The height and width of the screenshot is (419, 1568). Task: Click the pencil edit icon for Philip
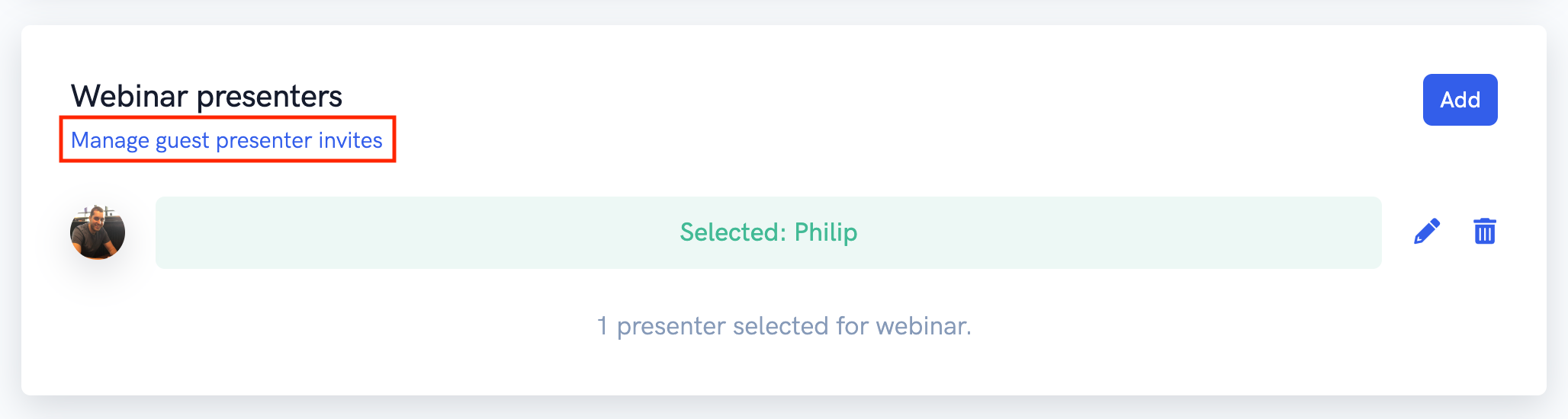click(x=1427, y=232)
